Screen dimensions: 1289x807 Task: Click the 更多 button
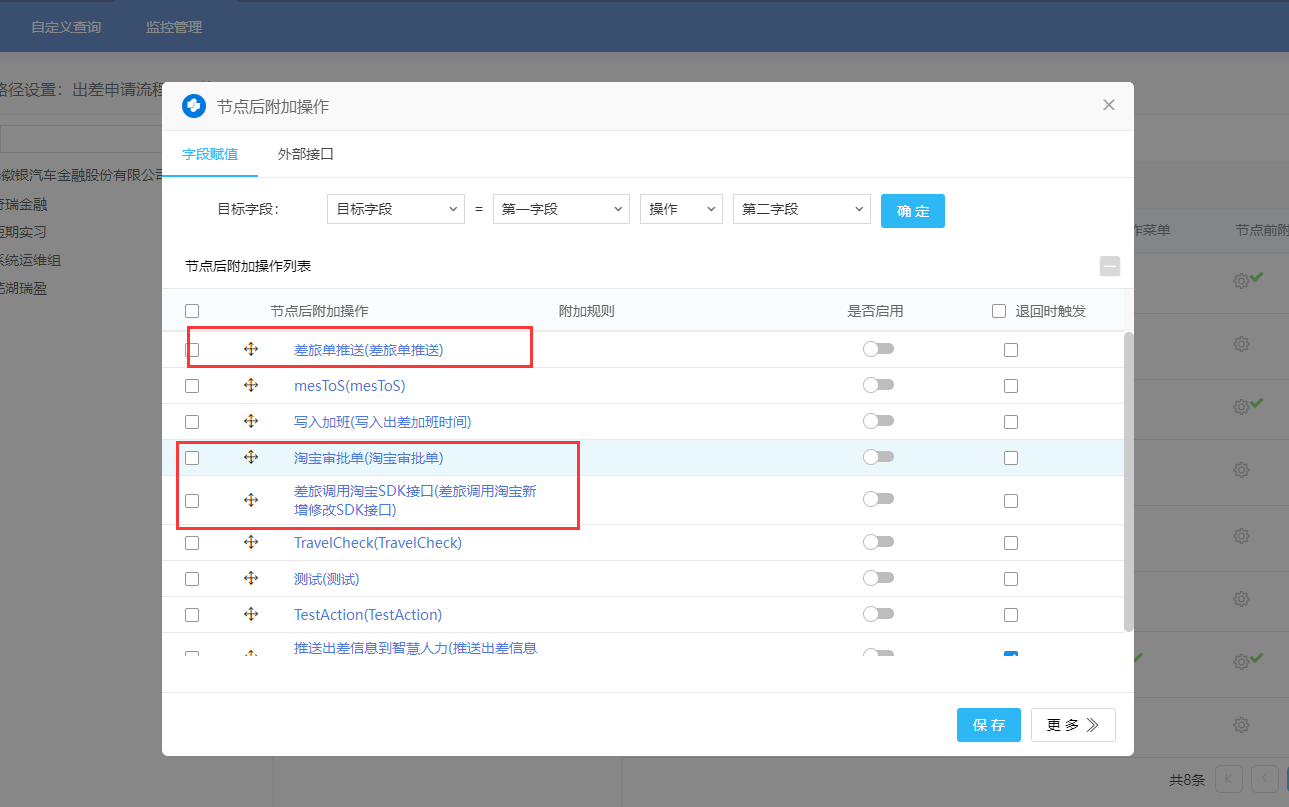[1073, 725]
